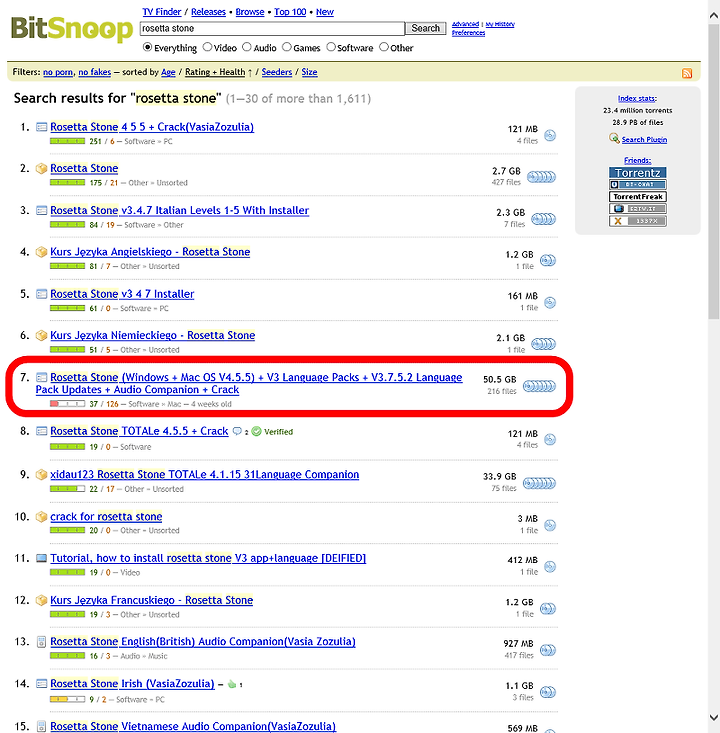The width and height of the screenshot is (720, 733).
Task: Click the BitSnoop logo
Action: (72, 29)
